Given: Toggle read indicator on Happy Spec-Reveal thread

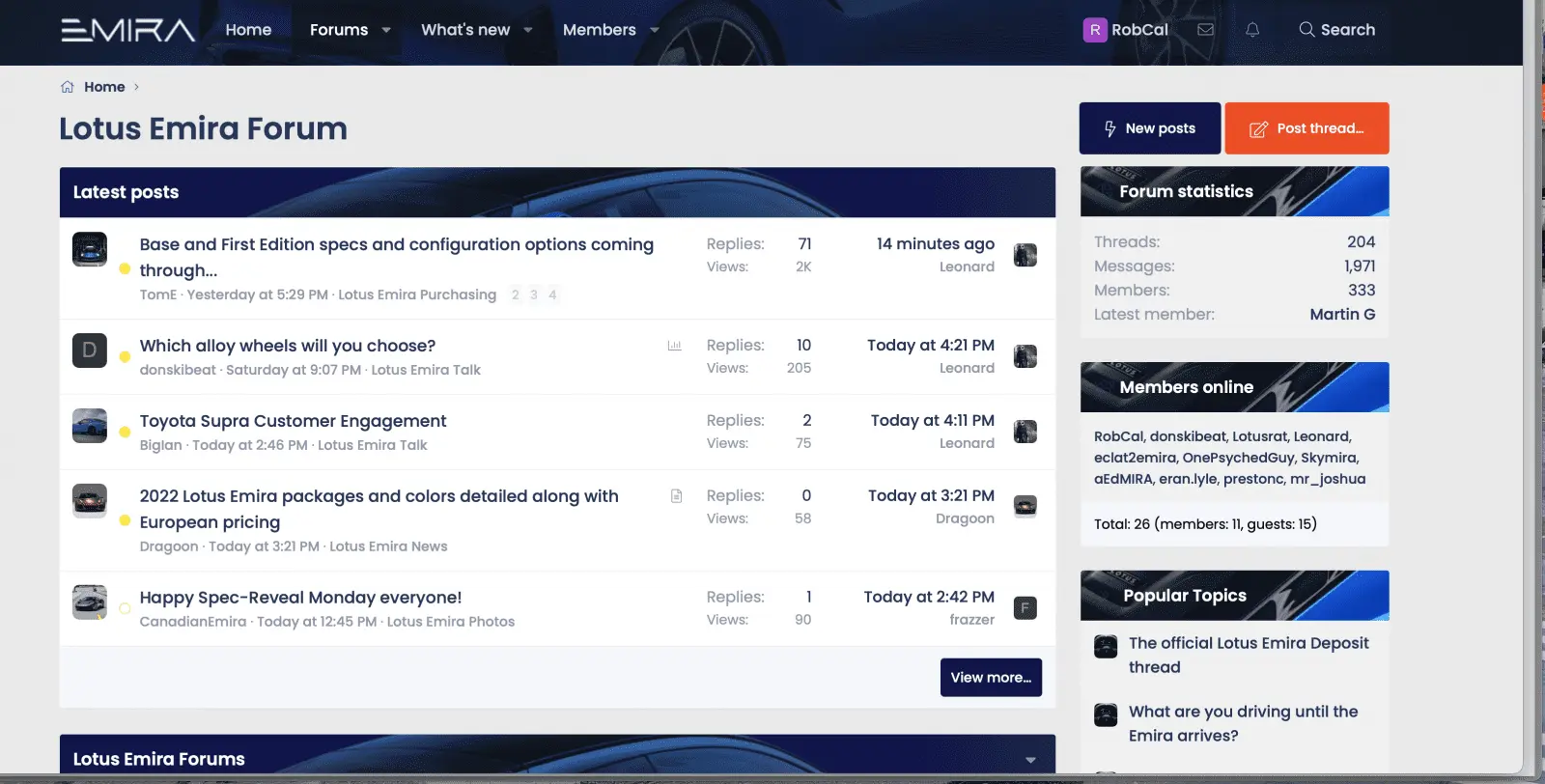Looking at the screenshot, I should coord(125,609).
